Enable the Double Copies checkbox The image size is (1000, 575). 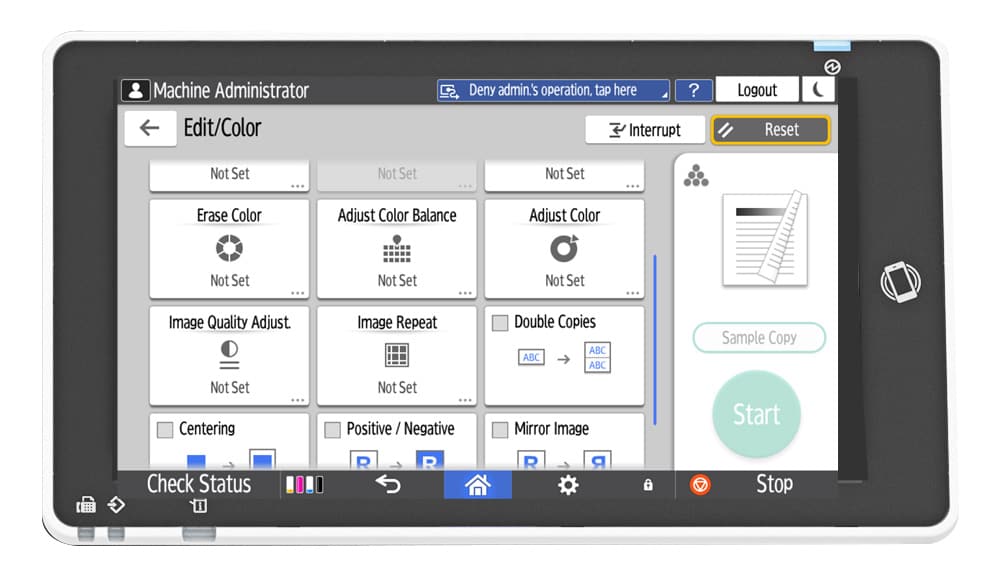(500, 323)
